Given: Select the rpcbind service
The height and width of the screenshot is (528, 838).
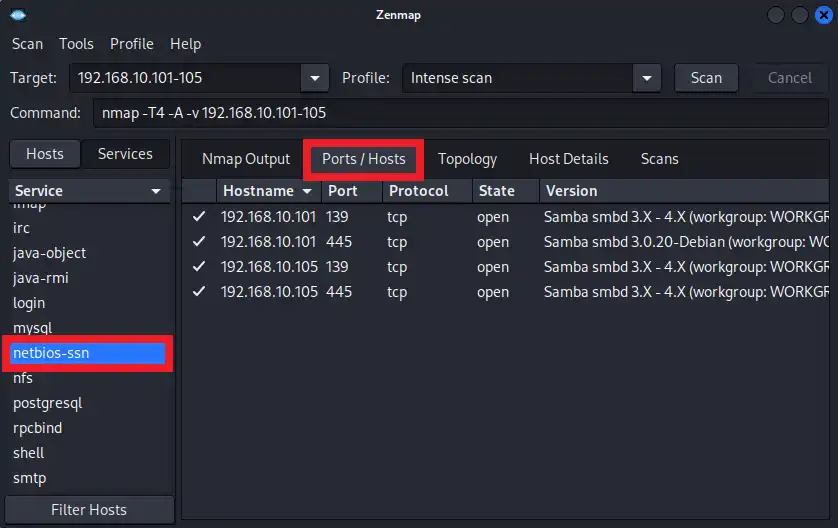Looking at the screenshot, I should click(x=88, y=428).
